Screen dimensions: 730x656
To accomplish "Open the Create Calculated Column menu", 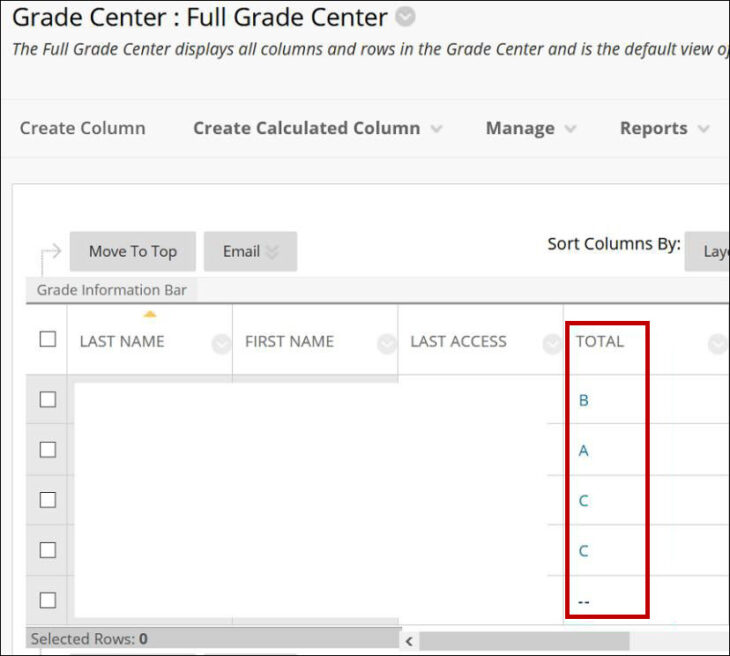I will coord(318,128).
